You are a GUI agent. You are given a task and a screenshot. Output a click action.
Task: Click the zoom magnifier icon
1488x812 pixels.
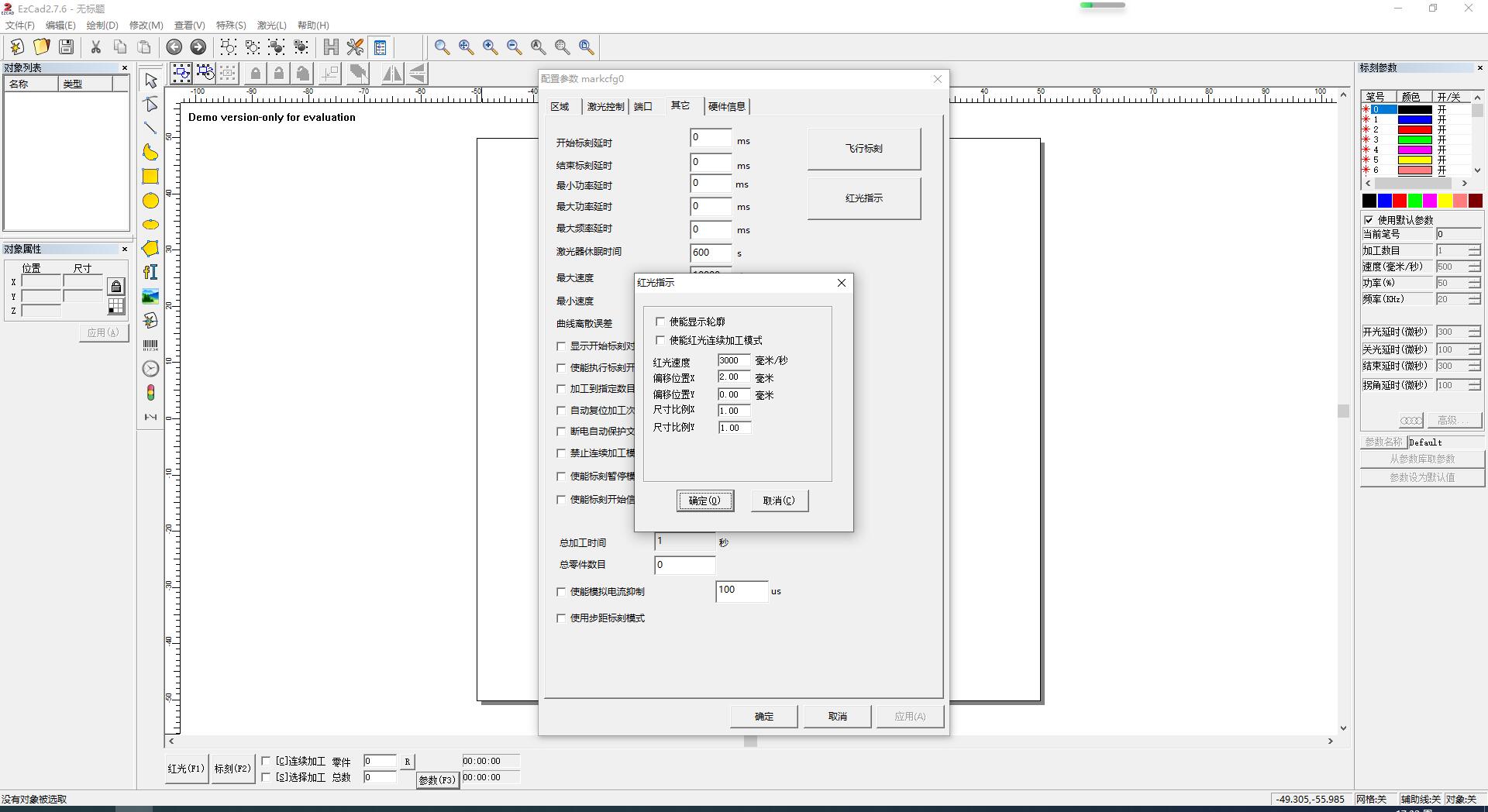(442, 47)
